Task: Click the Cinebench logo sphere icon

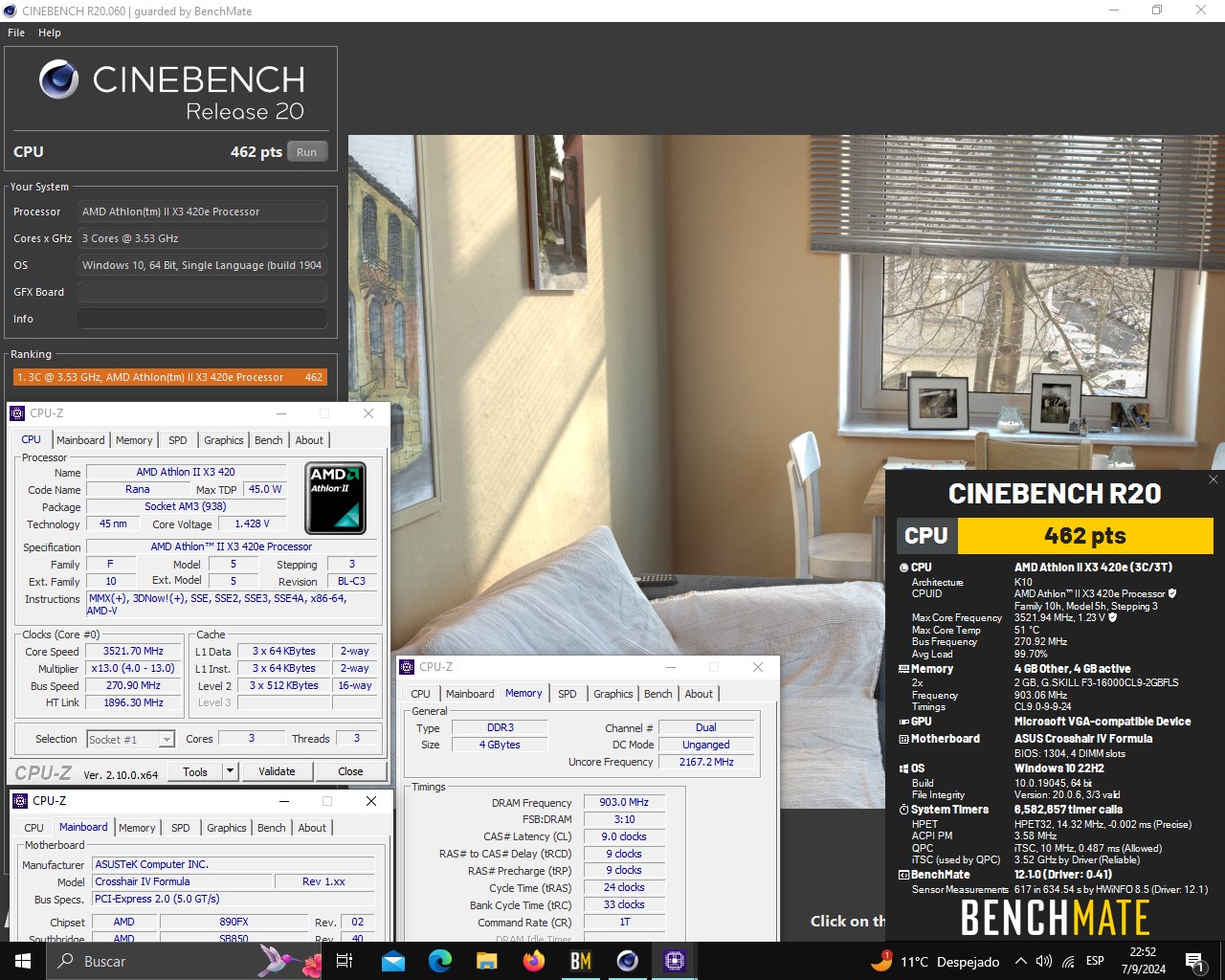Action: click(59, 79)
